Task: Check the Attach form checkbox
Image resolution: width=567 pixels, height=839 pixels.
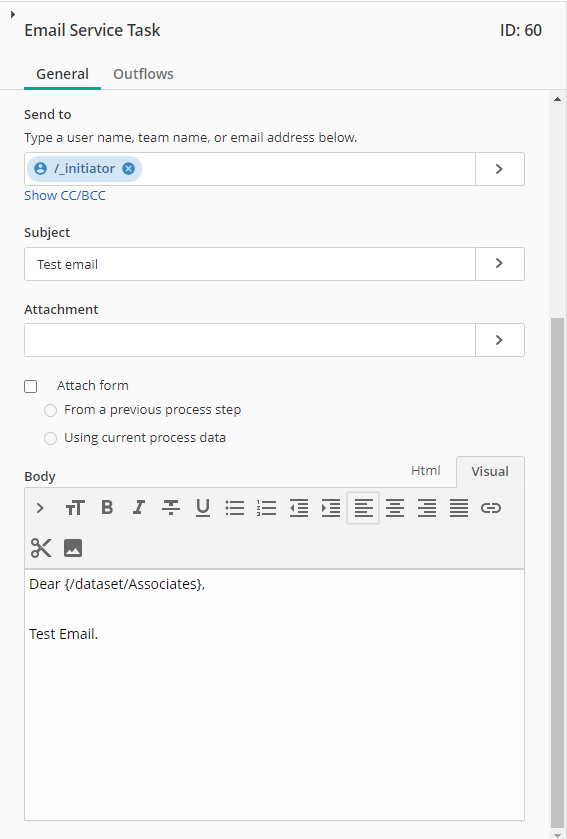Action: point(30,386)
